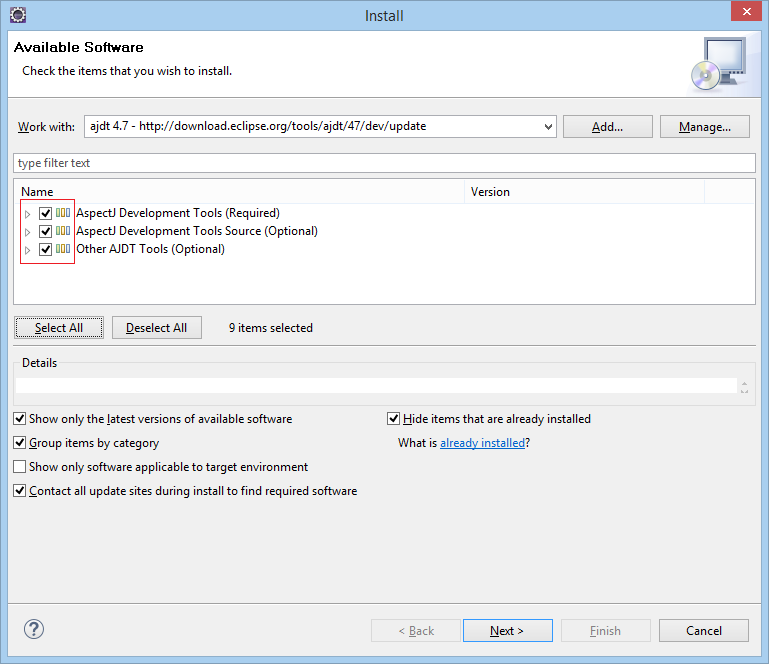Image resolution: width=769 pixels, height=664 pixels.
Task: Close the Install dialog with the X button
Action: tap(746, 11)
